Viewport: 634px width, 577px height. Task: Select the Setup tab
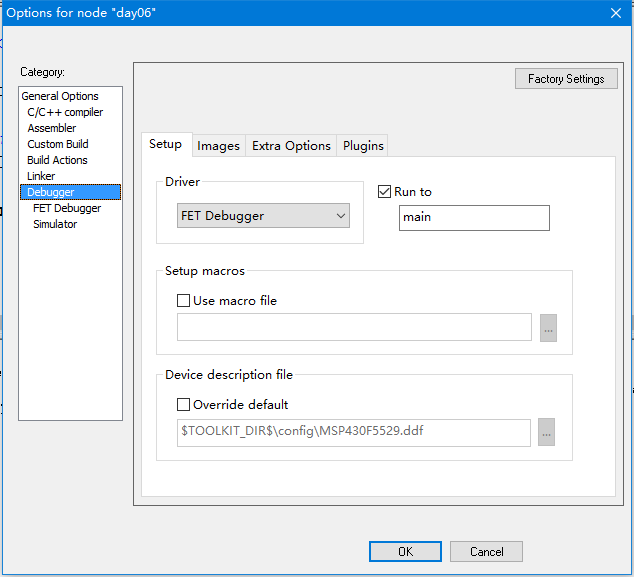(165, 144)
